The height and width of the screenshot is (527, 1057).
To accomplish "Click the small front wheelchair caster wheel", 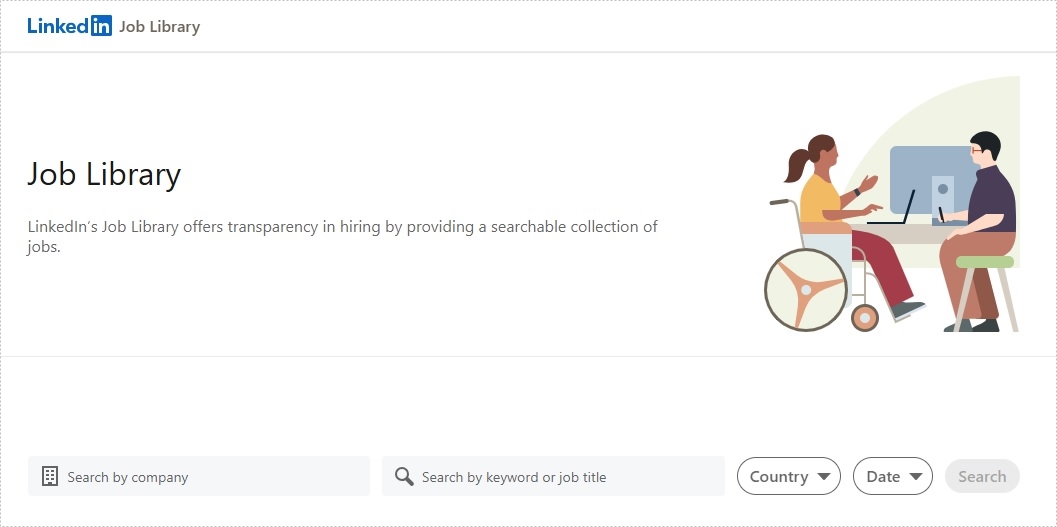I will pyautogui.click(x=865, y=317).
